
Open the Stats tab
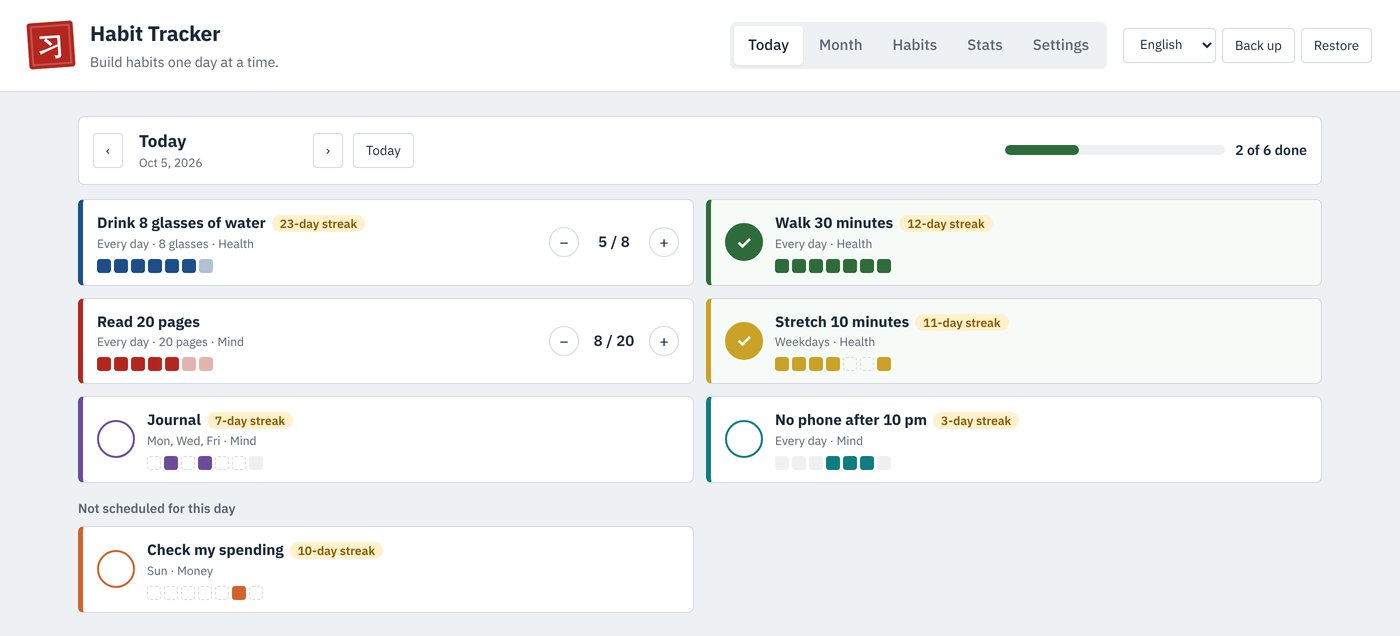pyautogui.click(x=984, y=45)
